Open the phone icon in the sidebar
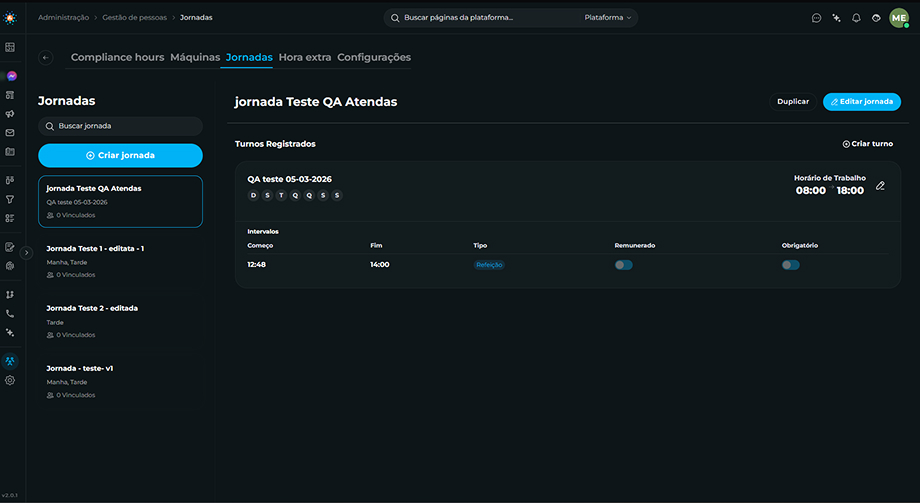The width and height of the screenshot is (920, 503). (x=10, y=313)
